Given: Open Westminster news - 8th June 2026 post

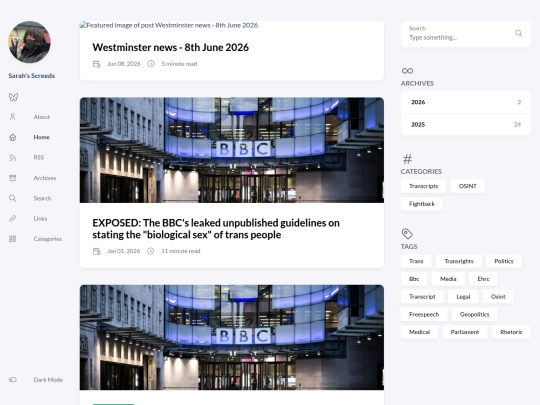Looking at the screenshot, I should [x=170, y=47].
